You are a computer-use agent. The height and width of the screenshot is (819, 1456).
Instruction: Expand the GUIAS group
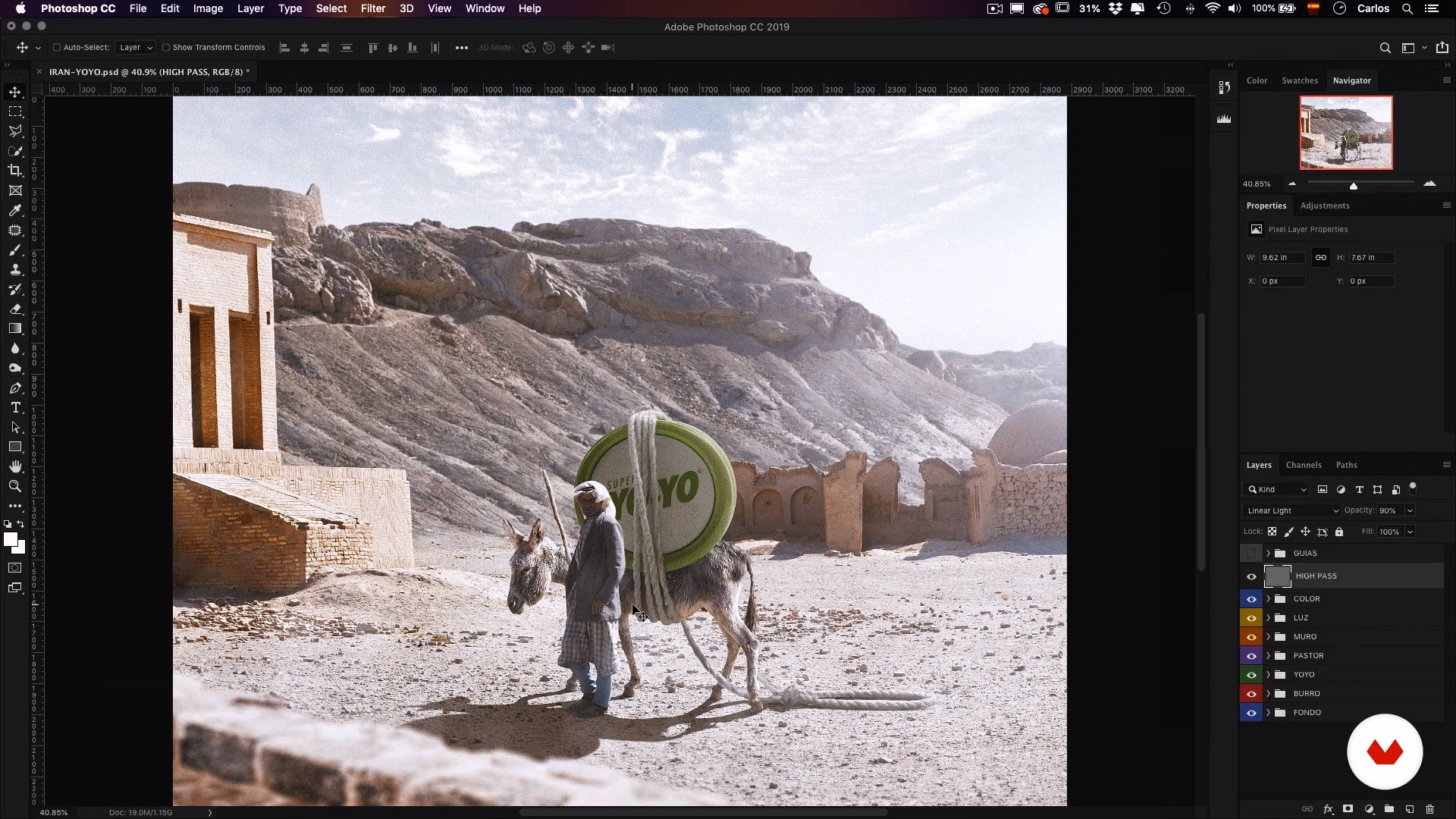coord(1268,553)
